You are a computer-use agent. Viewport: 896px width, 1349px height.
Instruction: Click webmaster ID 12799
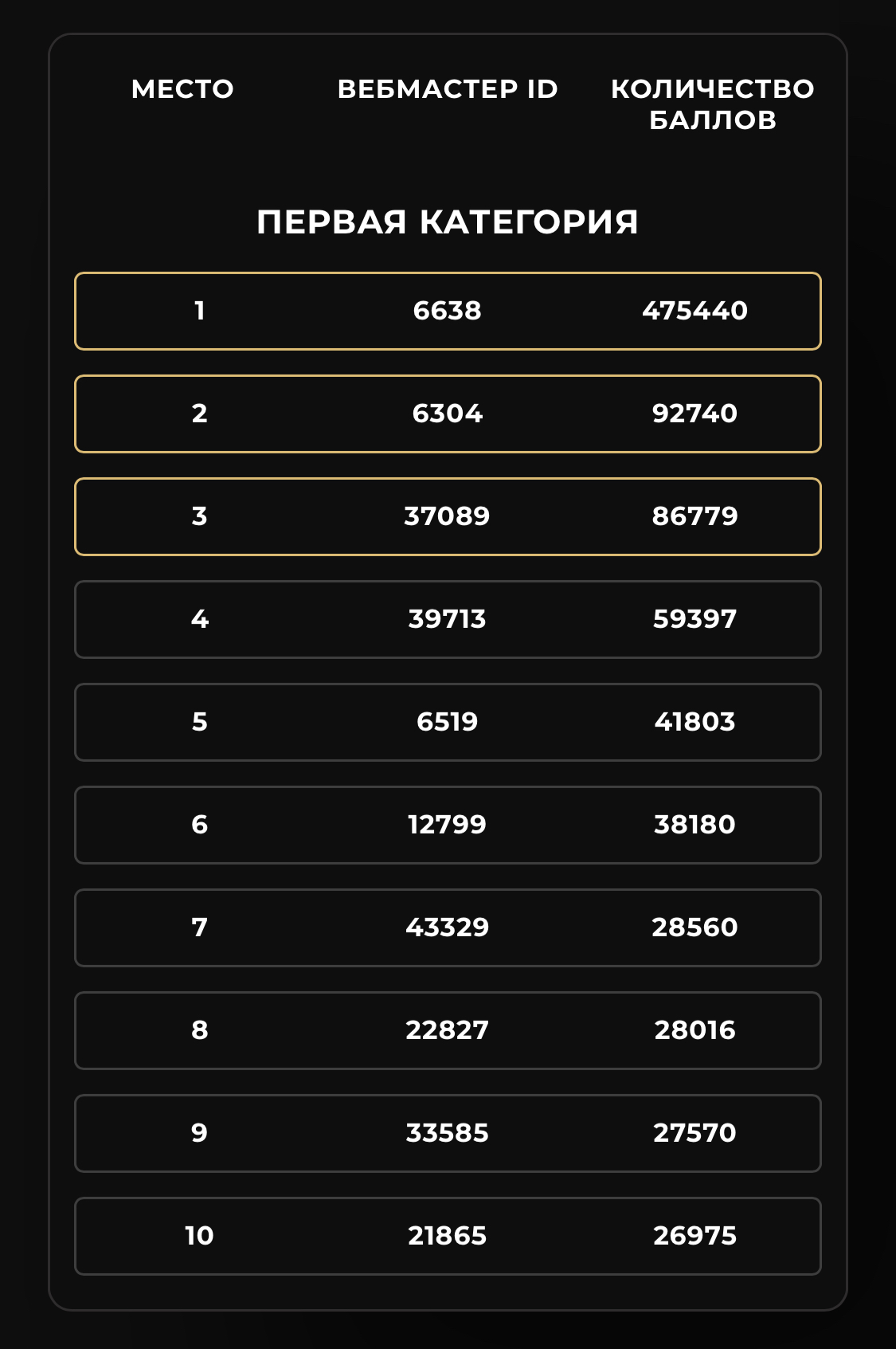pyautogui.click(x=448, y=825)
